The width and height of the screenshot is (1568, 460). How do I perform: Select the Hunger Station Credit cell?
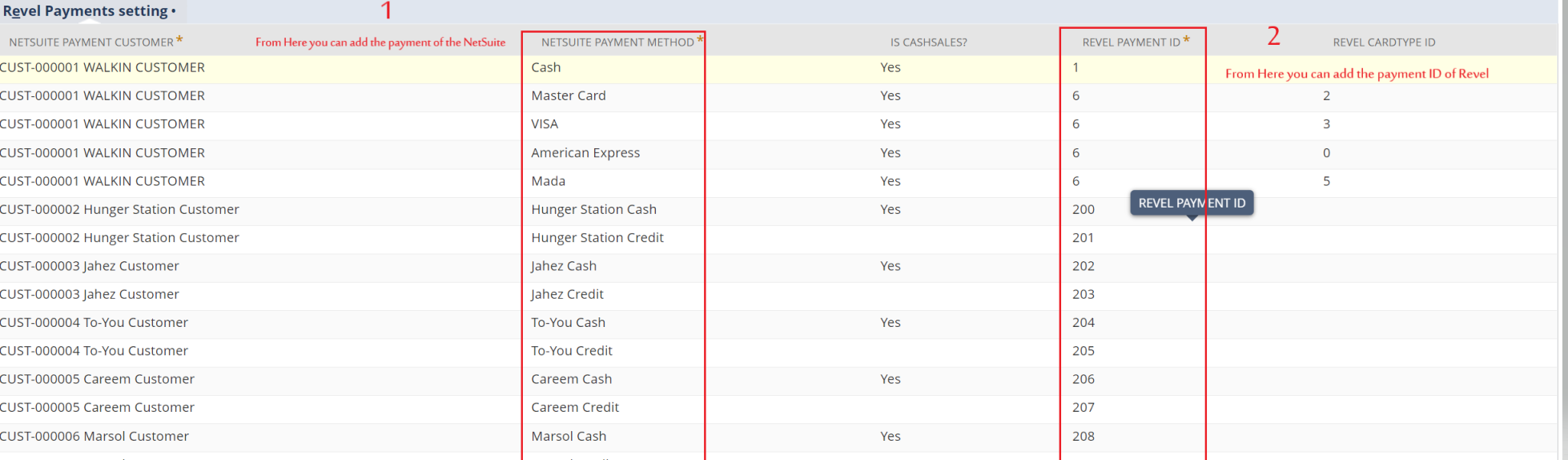point(597,238)
